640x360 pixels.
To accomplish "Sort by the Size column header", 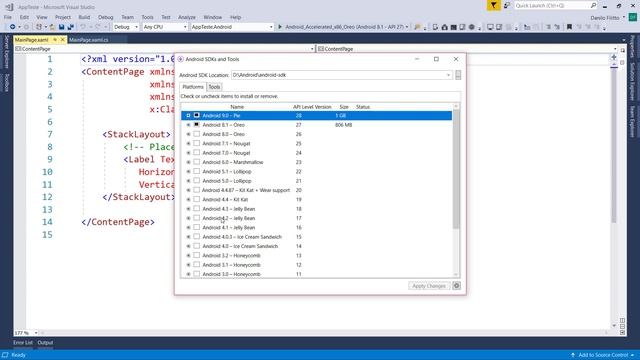I will [344, 107].
